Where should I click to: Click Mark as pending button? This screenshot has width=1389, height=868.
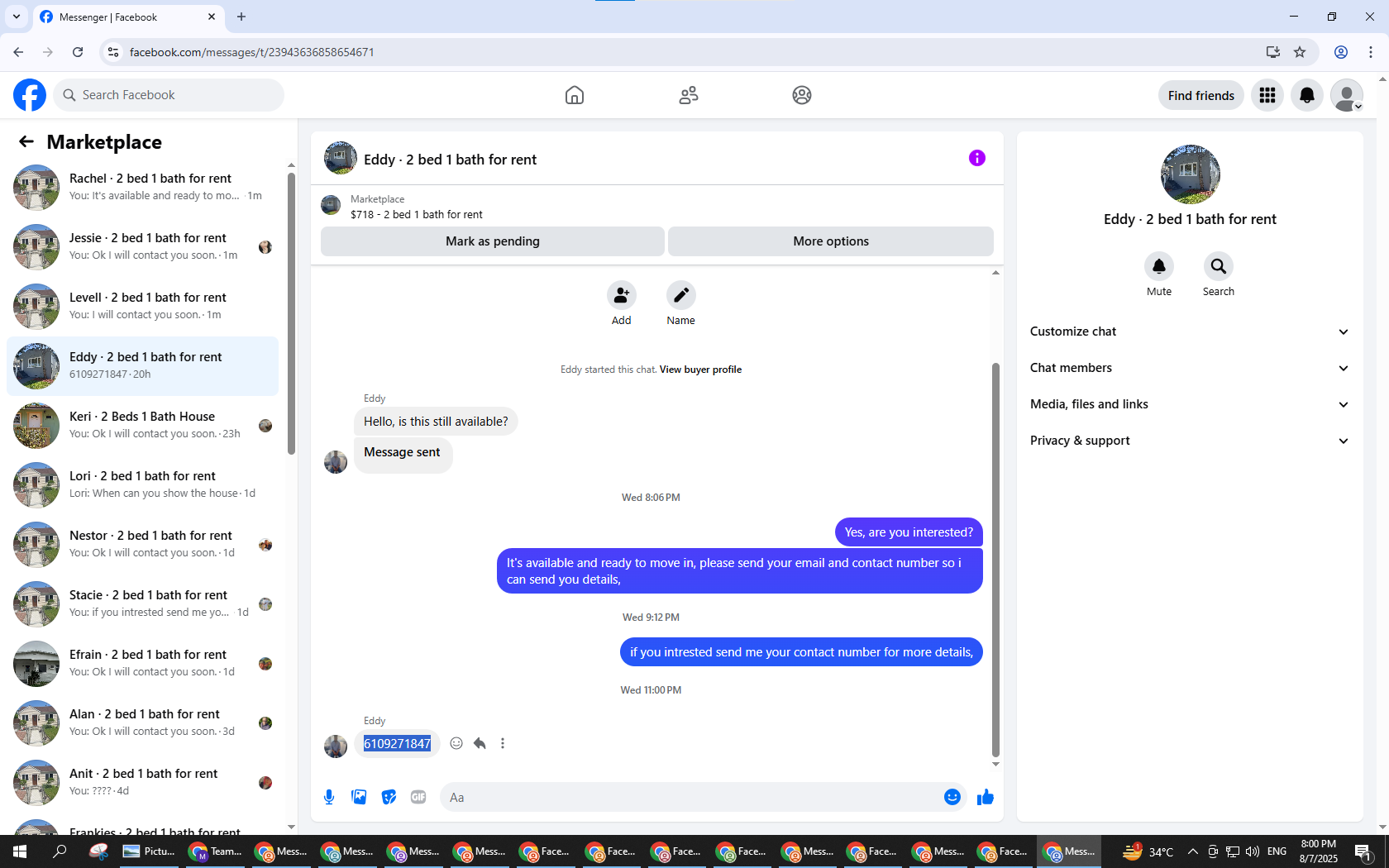pos(493,241)
